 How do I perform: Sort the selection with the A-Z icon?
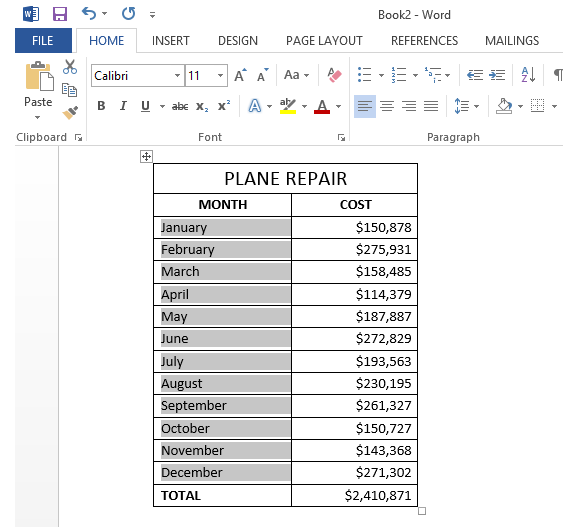(x=528, y=75)
